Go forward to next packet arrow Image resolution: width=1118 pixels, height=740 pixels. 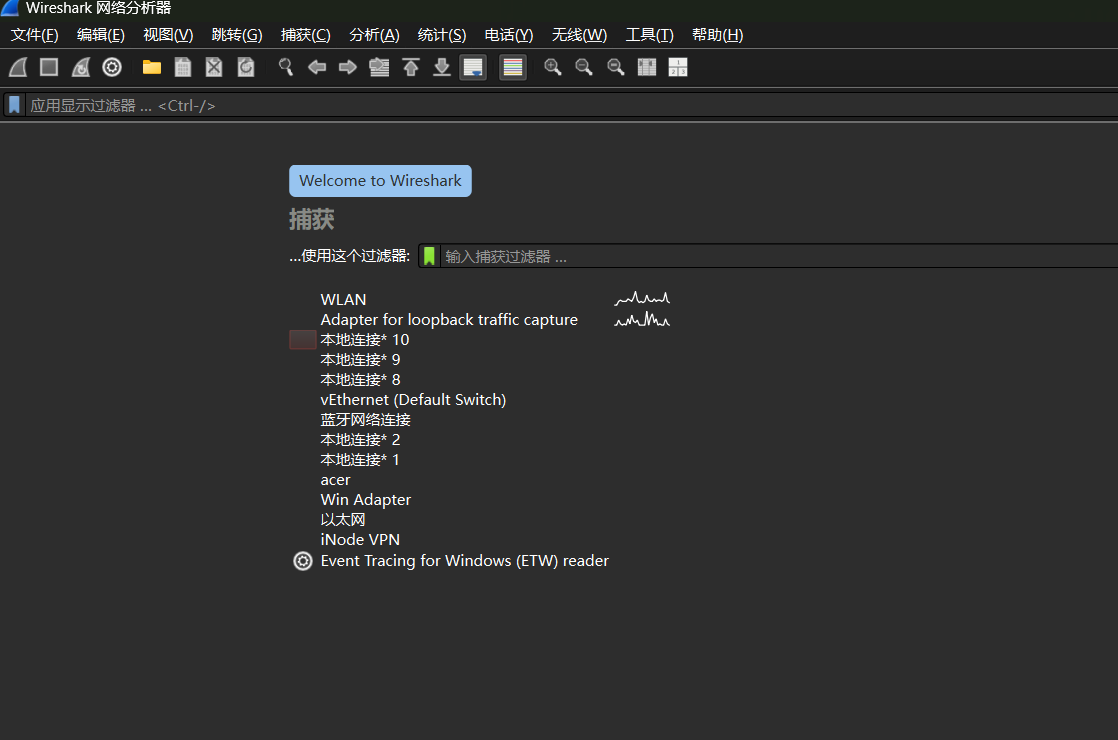(348, 67)
